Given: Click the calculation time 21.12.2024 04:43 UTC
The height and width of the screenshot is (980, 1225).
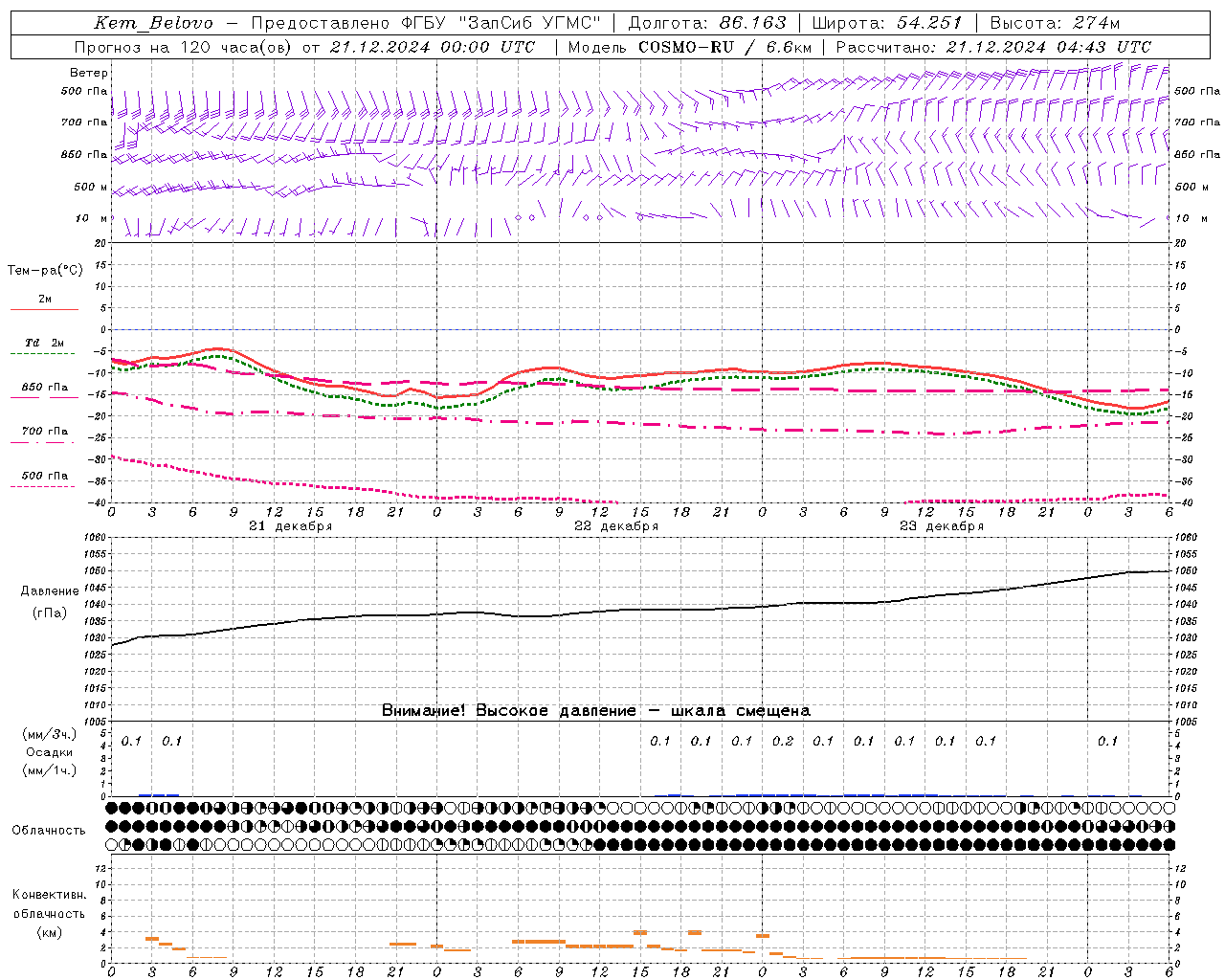Looking at the screenshot, I should (x=1048, y=47).
